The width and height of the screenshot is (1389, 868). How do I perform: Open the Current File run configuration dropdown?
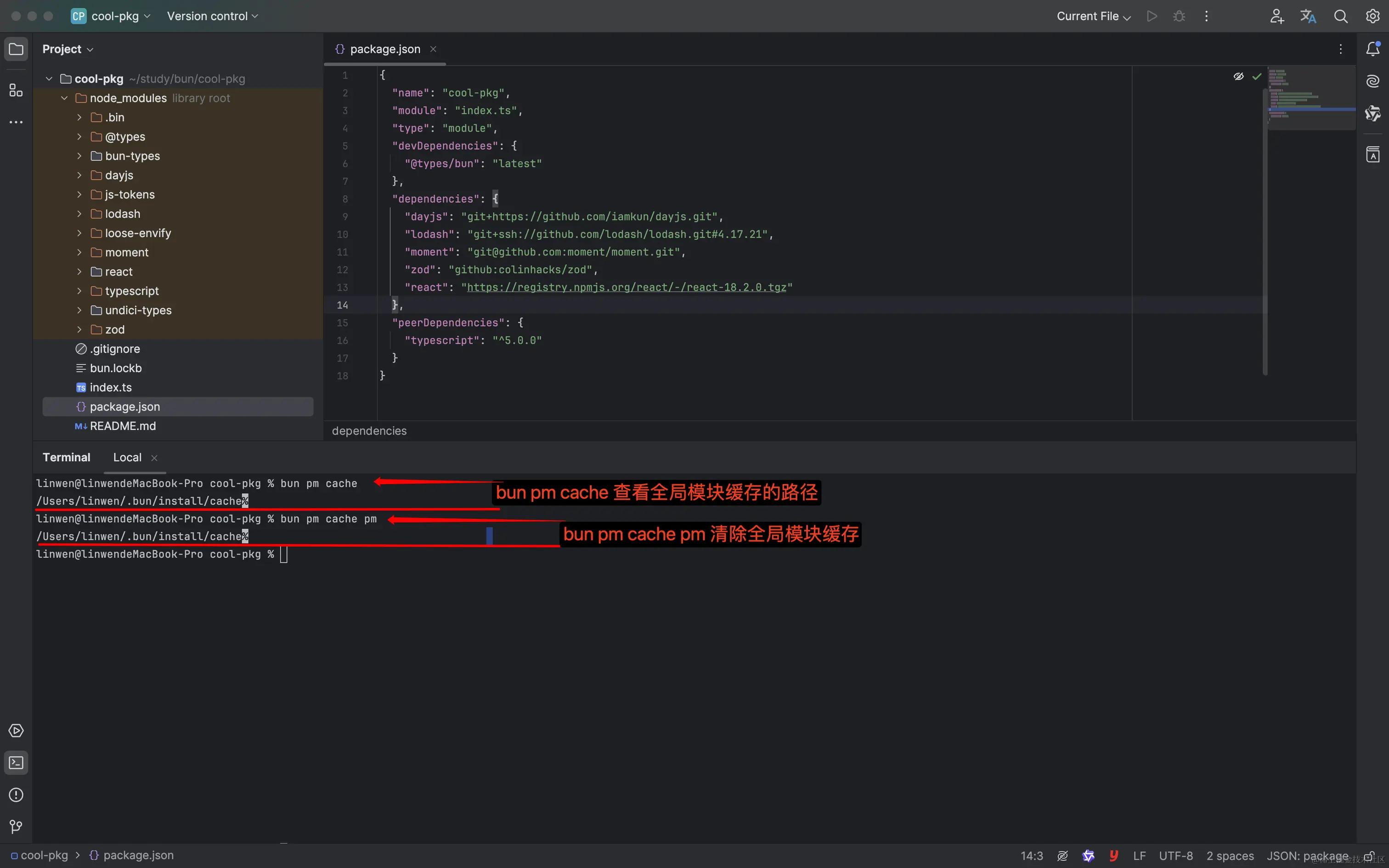click(1093, 16)
